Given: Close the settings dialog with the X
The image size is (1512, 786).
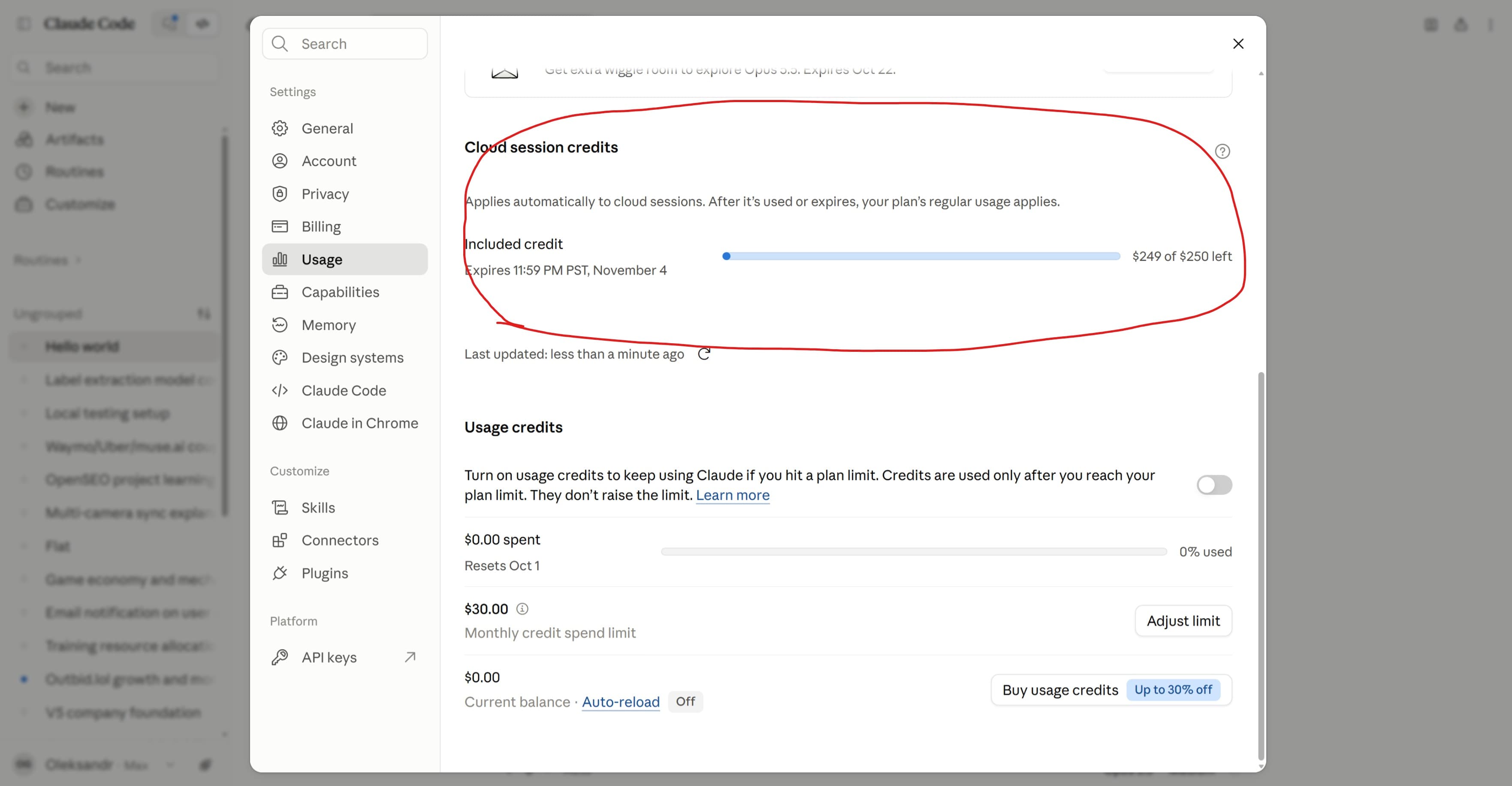Looking at the screenshot, I should tap(1238, 43).
